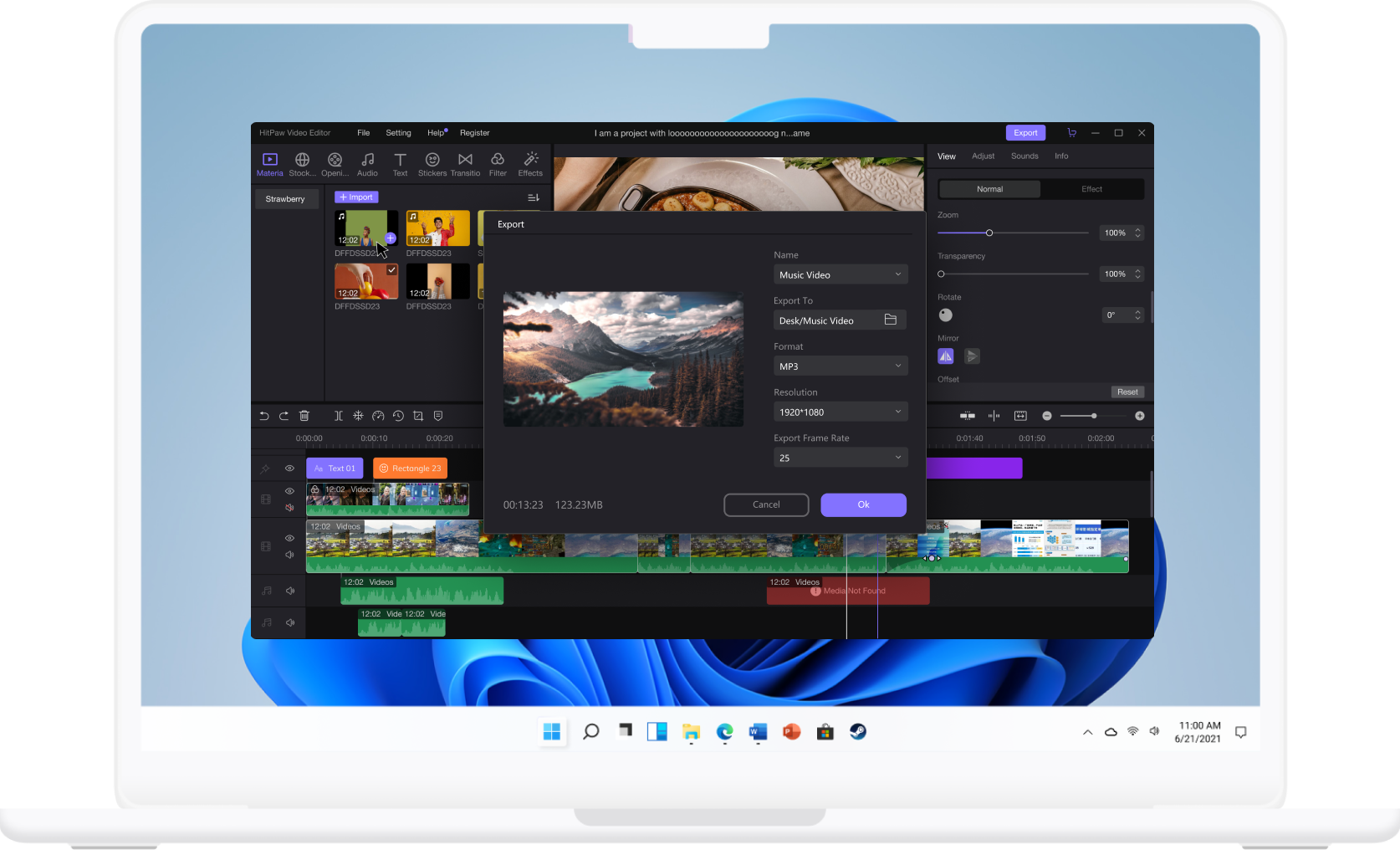Click the Audio tool icon
The width and height of the screenshot is (1400, 850).
(x=367, y=164)
